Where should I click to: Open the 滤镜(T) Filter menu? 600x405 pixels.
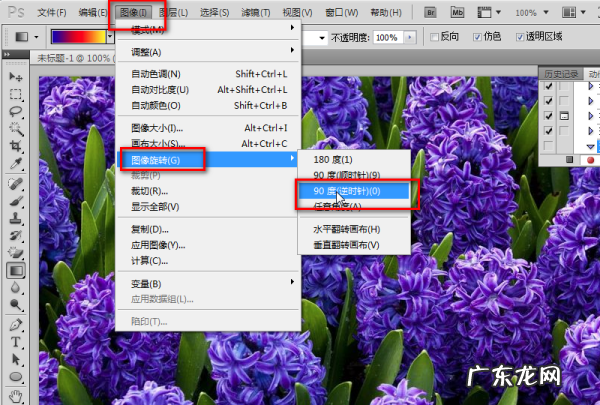256,13
